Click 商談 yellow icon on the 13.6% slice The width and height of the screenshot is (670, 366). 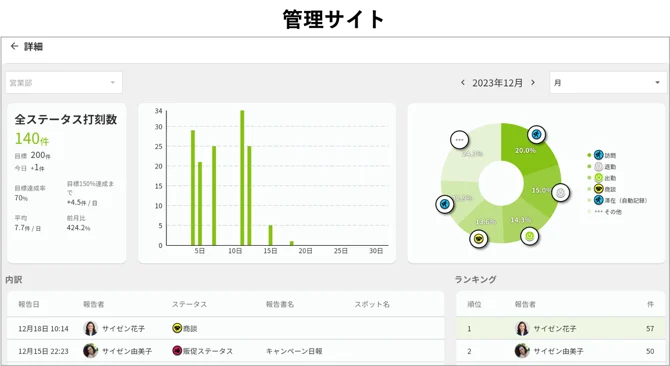pos(479,239)
